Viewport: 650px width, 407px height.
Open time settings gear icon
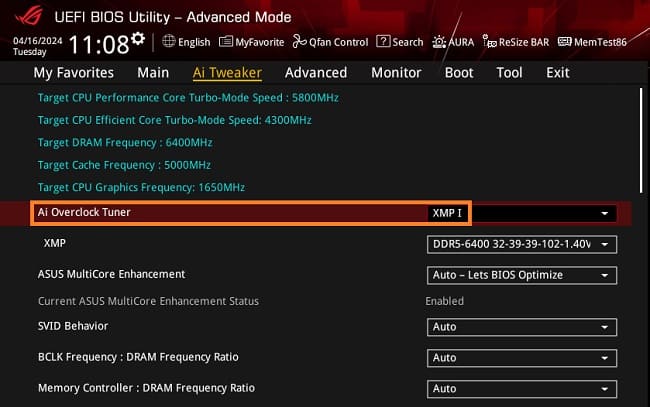click(138, 39)
